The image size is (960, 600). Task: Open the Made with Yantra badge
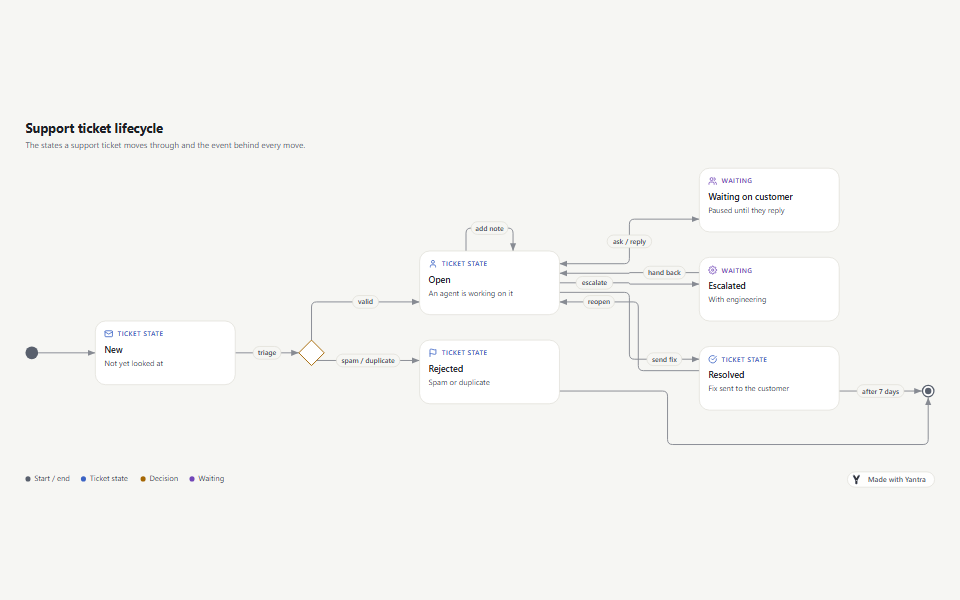pyautogui.click(x=891, y=479)
